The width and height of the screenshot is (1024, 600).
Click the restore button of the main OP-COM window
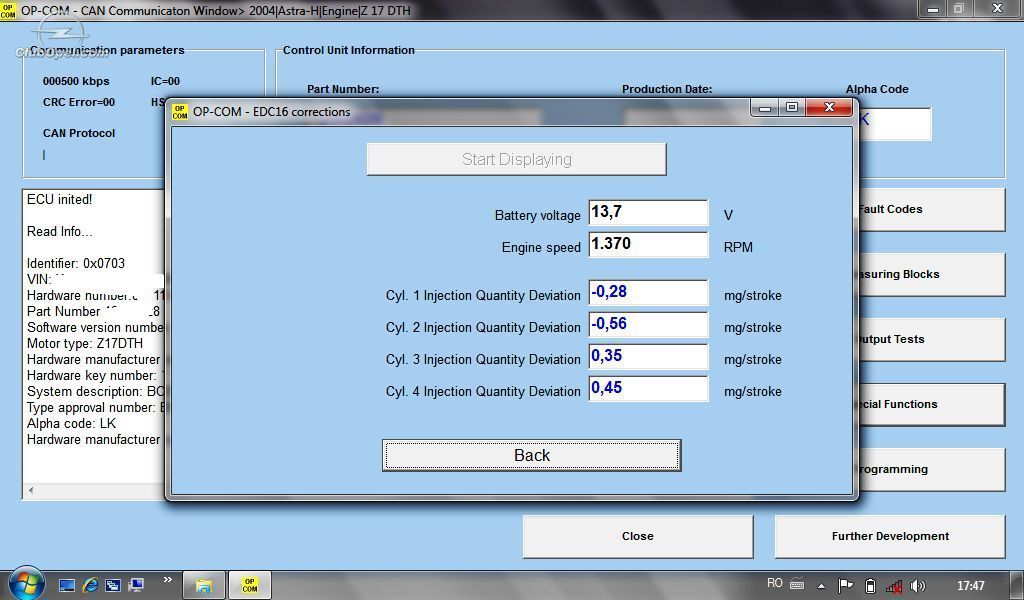959,9
